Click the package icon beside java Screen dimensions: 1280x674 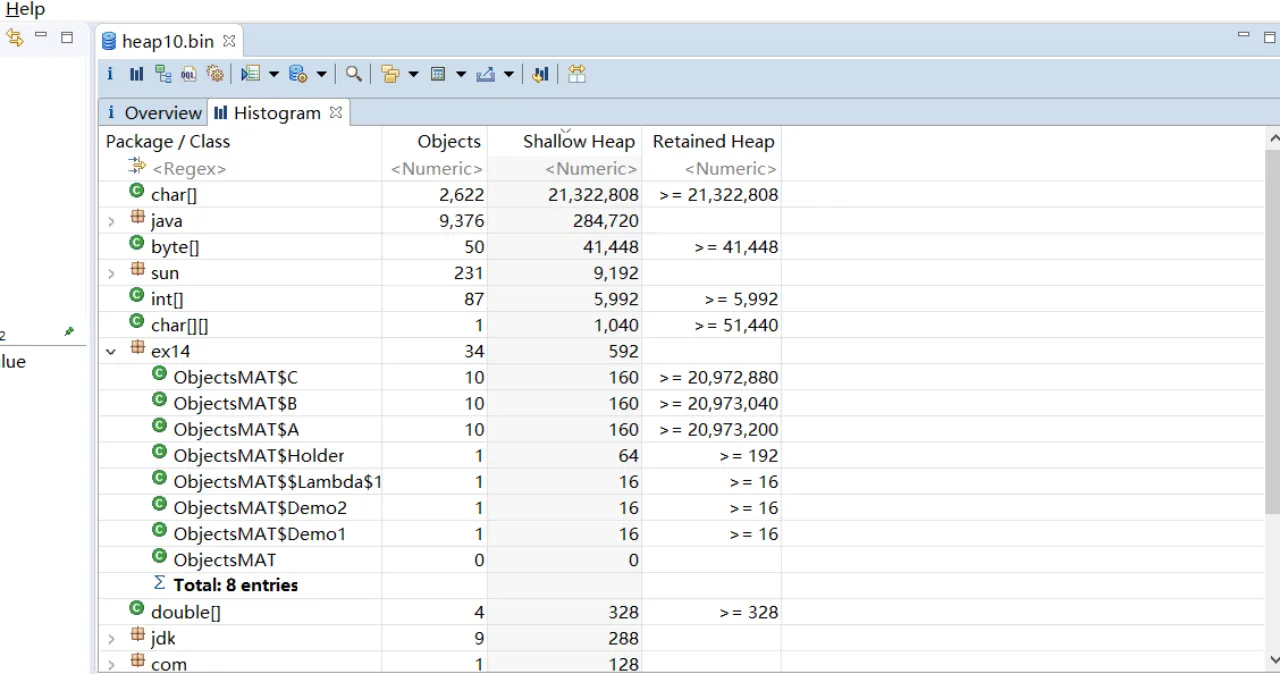tap(137, 217)
